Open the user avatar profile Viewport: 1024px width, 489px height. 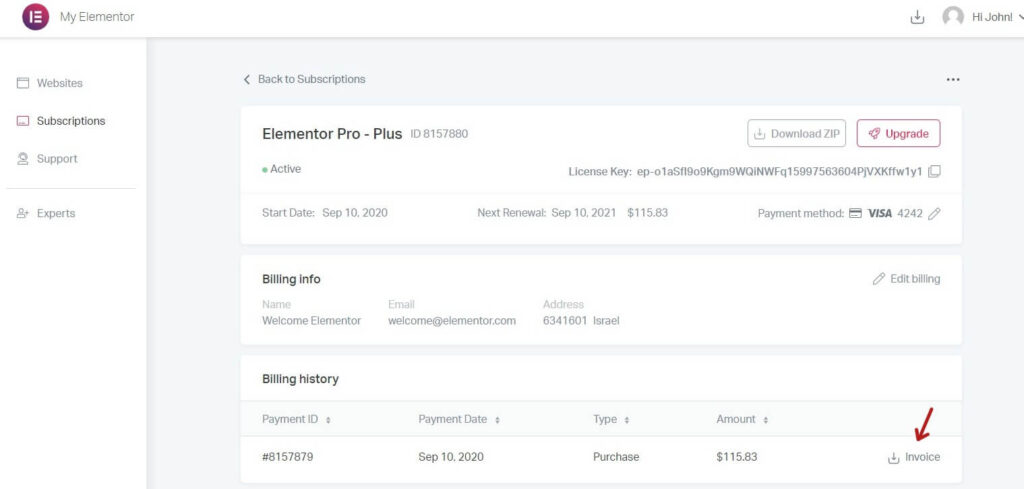pyautogui.click(x=953, y=17)
